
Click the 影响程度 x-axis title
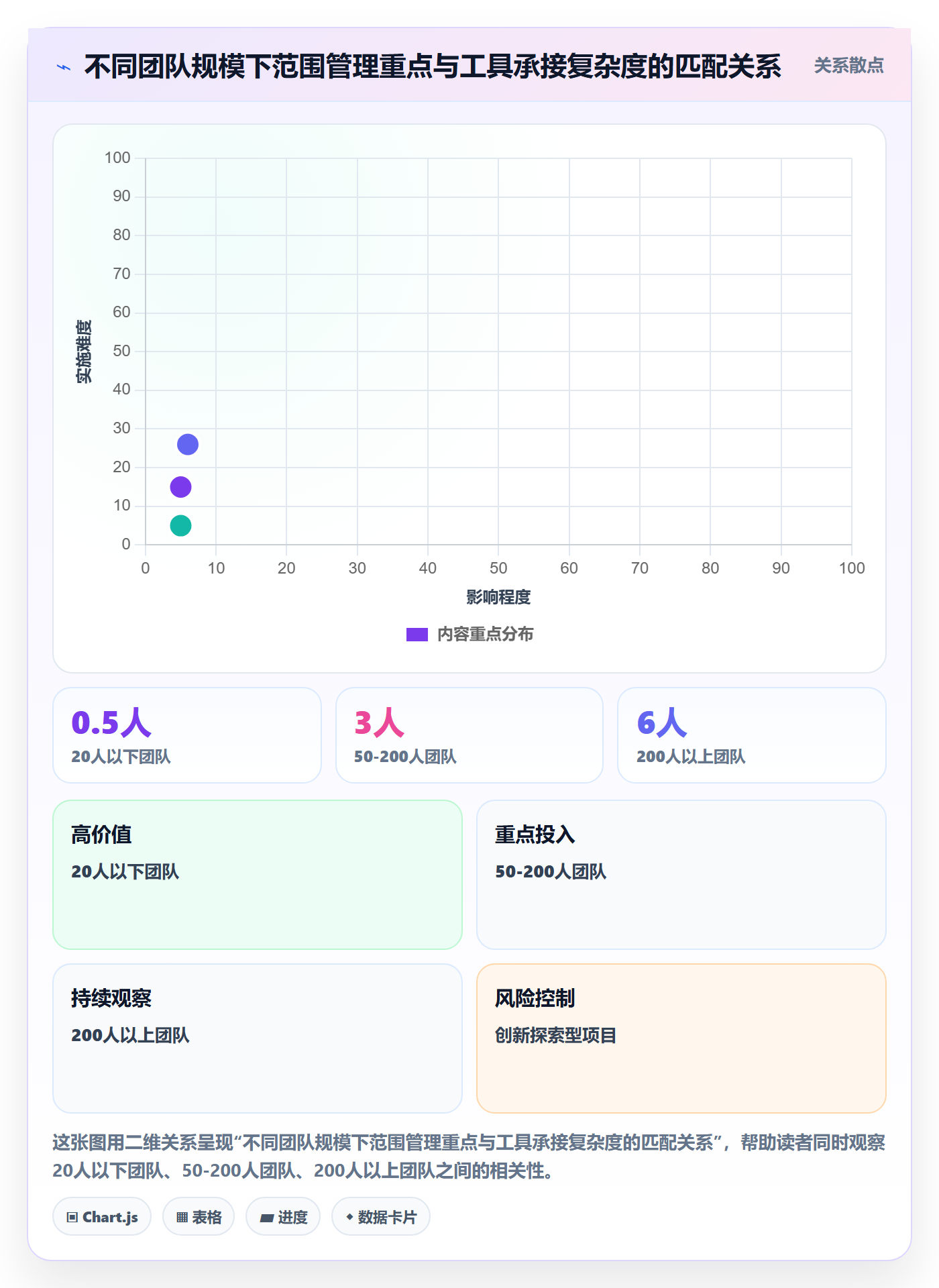498,597
